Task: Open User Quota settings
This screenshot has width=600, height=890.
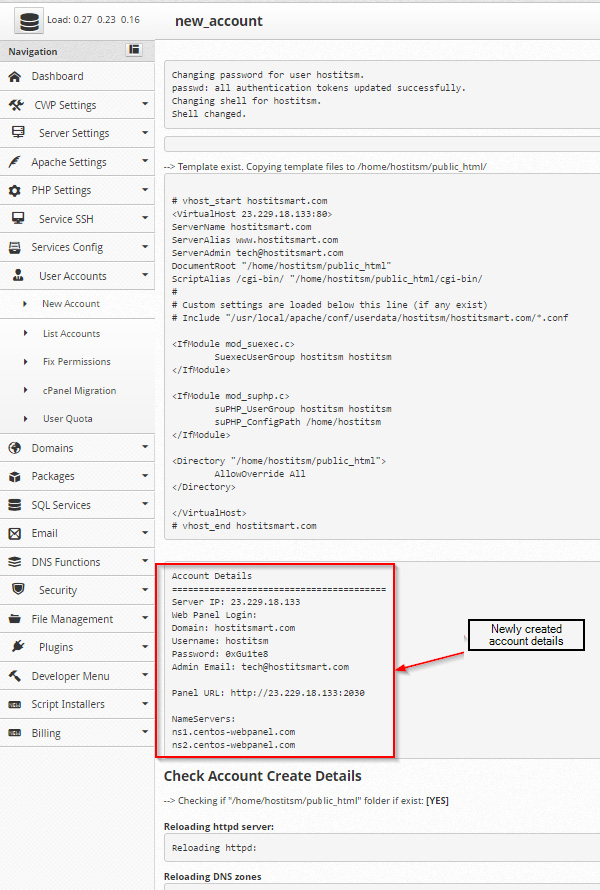Action: [67, 419]
